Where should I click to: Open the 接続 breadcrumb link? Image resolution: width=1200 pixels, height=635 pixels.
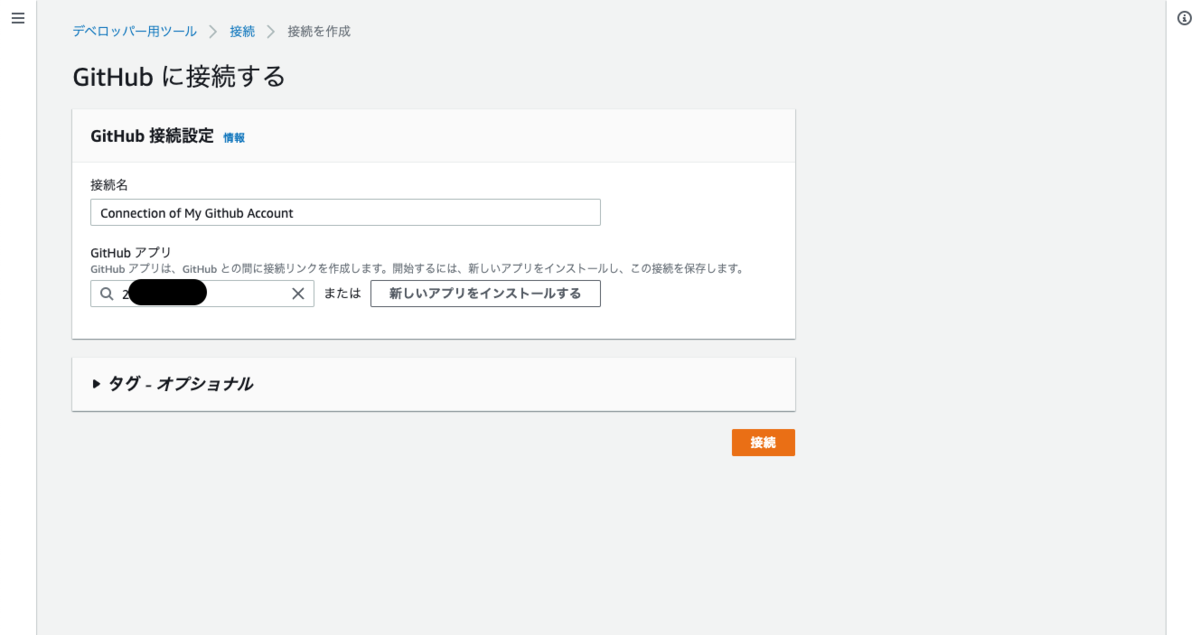242,31
